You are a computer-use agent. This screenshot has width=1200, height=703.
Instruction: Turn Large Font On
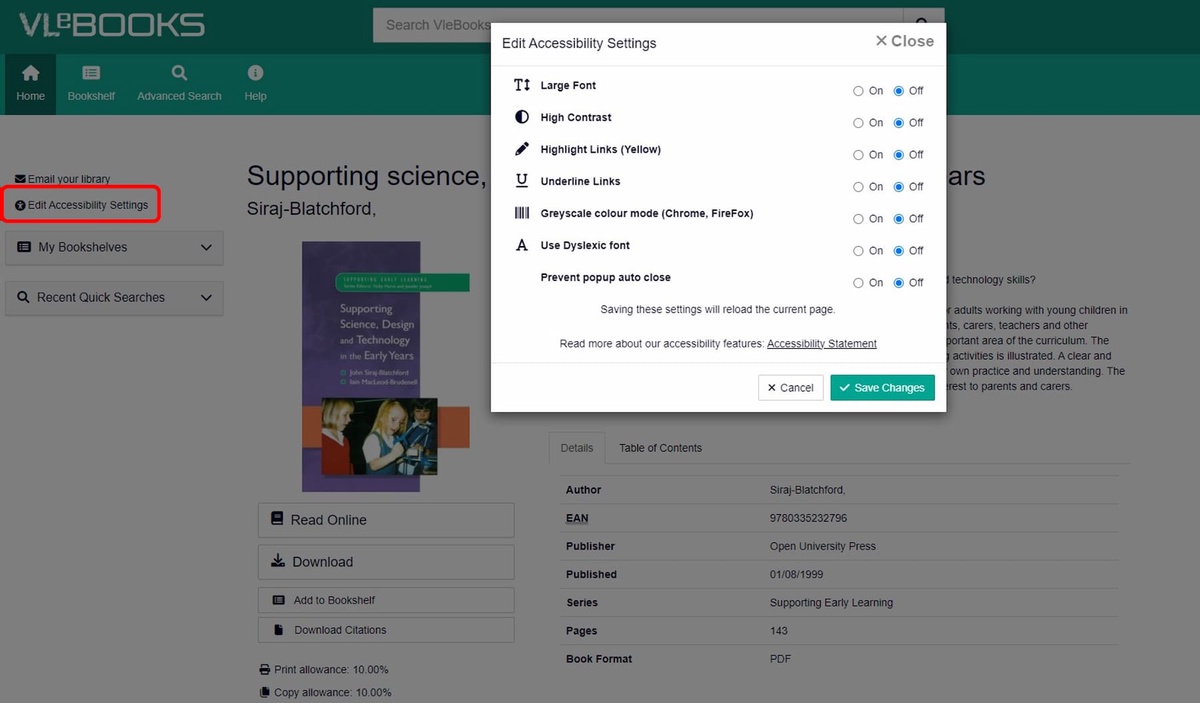click(858, 91)
